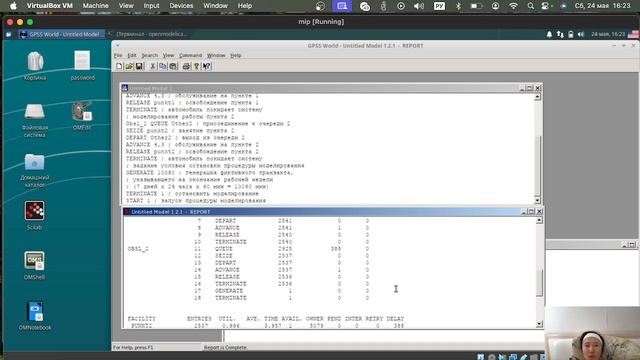Open the GPSS World Command menu
640x360 pixels.
(x=190, y=55)
